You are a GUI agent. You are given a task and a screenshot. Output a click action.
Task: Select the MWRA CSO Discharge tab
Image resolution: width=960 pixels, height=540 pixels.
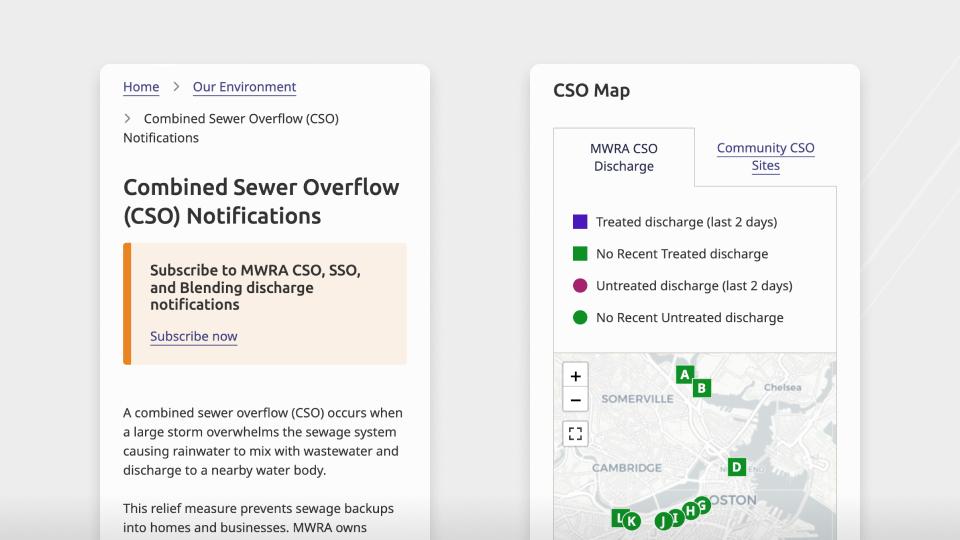click(x=623, y=157)
